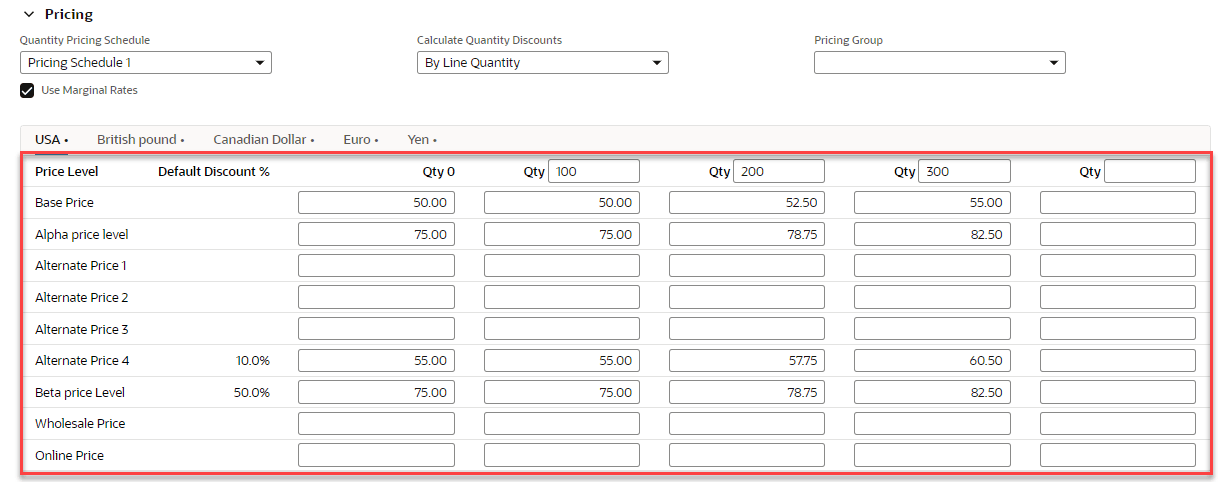Click the Wholesale Price row label
This screenshot has width=1223, height=482.
[x=80, y=424]
